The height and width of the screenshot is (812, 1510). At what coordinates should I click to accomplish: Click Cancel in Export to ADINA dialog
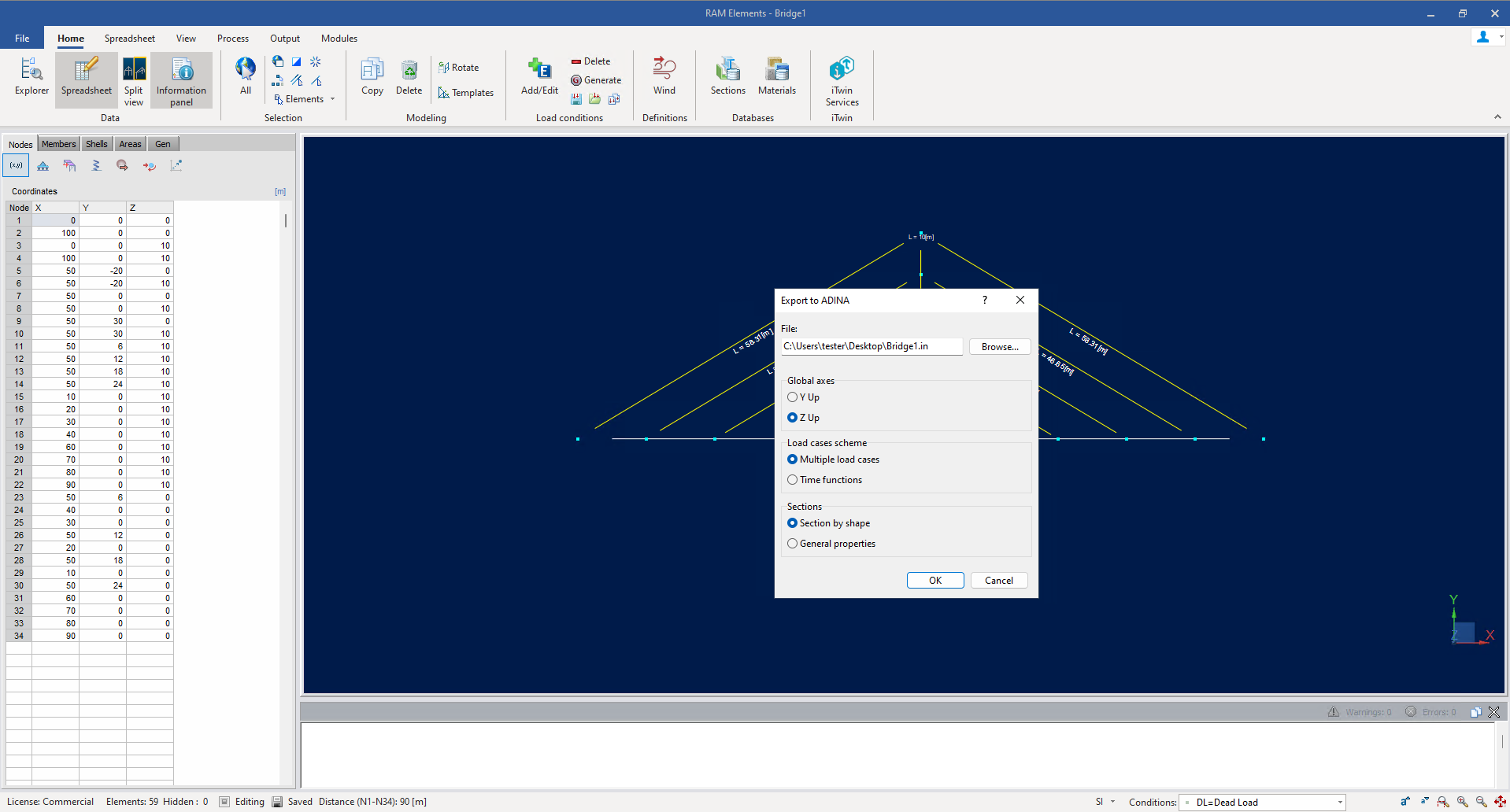pyautogui.click(x=999, y=580)
